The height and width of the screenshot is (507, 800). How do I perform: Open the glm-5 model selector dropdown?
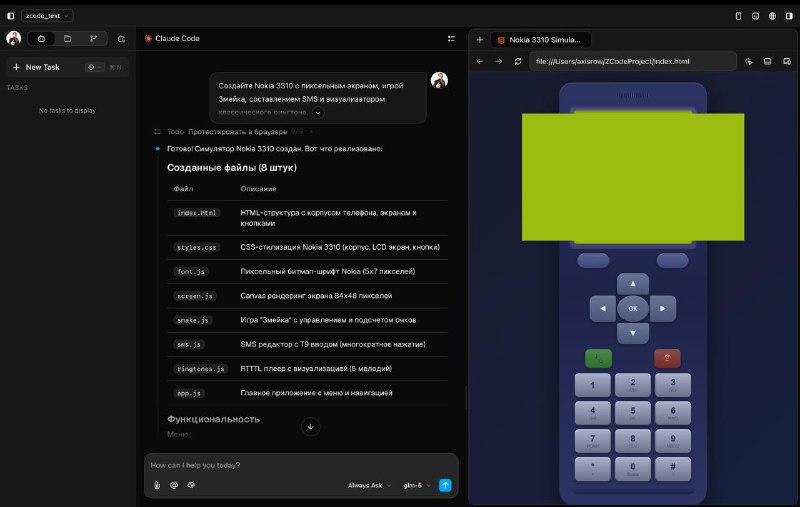click(416, 485)
